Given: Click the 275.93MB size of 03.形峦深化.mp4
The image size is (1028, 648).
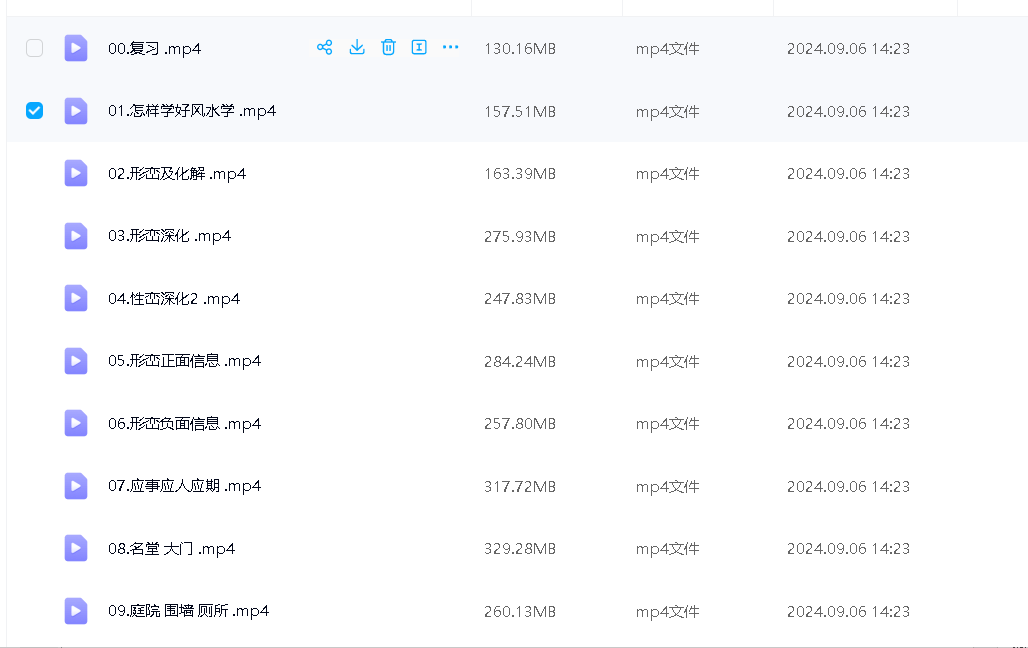Looking at the screenshot, I should (519, 236).
